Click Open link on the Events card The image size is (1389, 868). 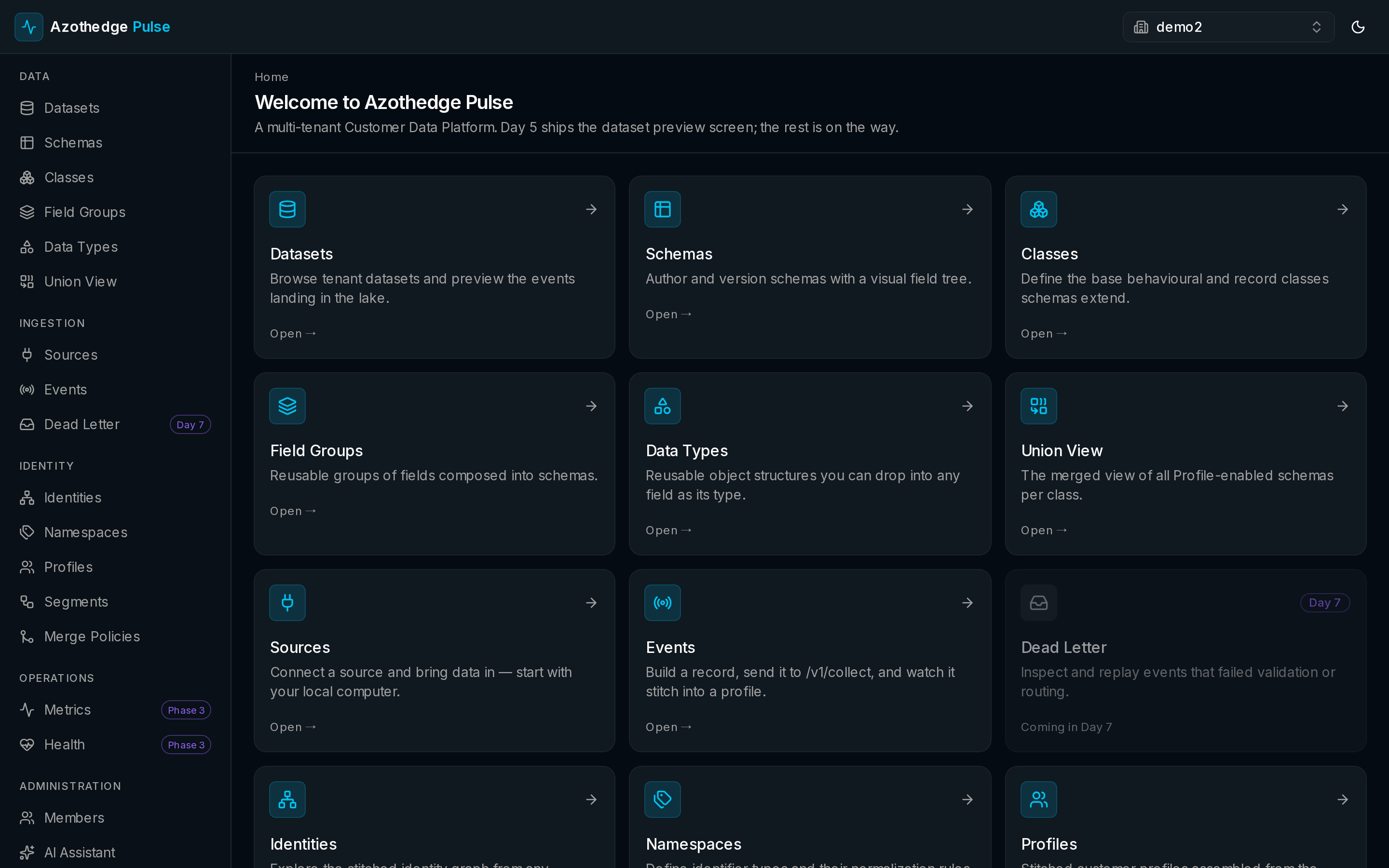coord(668,727)
